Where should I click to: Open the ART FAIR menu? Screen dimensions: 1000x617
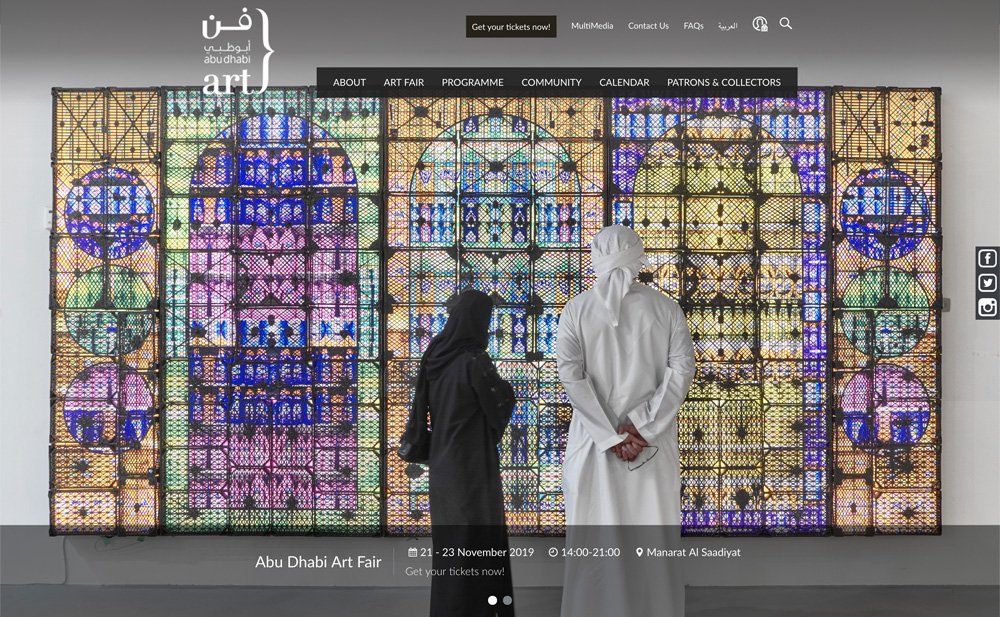[404, 82]
